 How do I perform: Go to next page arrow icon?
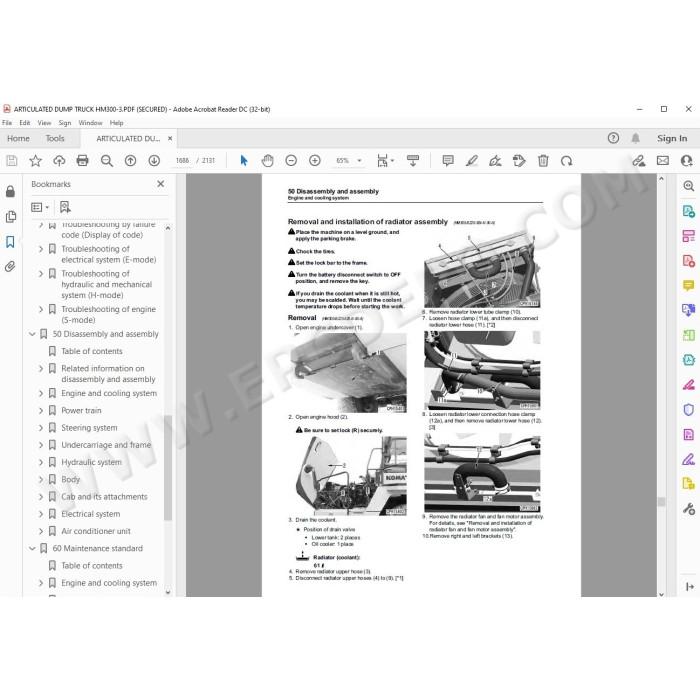coord(154,161)
